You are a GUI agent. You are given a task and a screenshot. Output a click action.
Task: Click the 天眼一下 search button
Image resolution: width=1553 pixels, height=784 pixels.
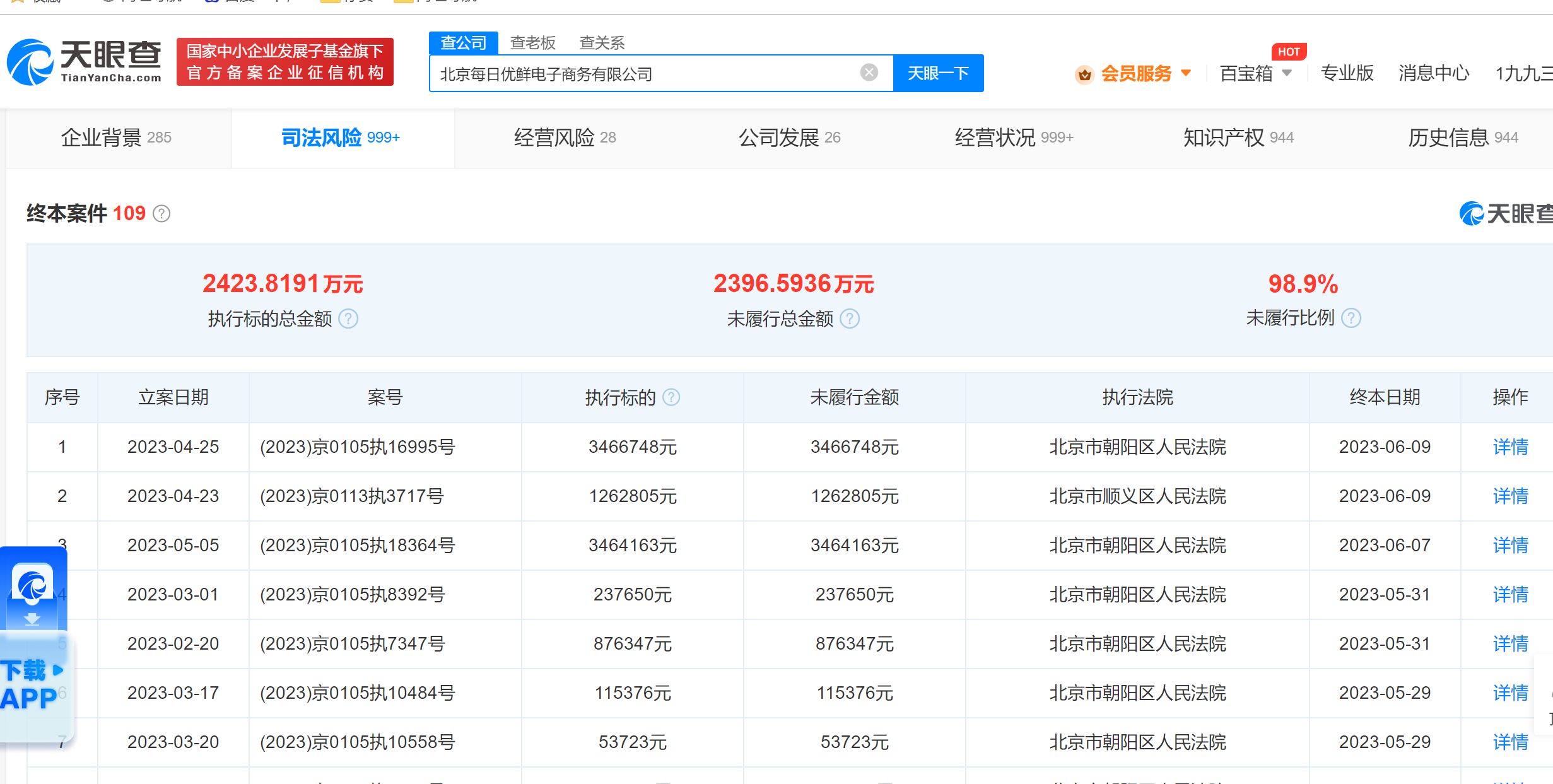(938, 73)
